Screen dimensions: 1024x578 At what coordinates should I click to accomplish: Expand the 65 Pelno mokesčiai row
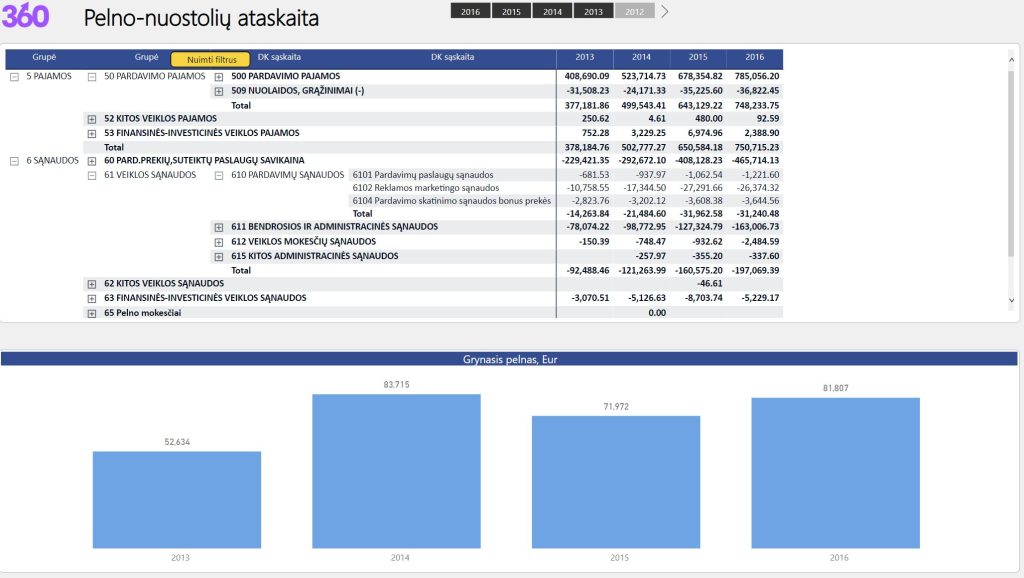tap(92, 313)
